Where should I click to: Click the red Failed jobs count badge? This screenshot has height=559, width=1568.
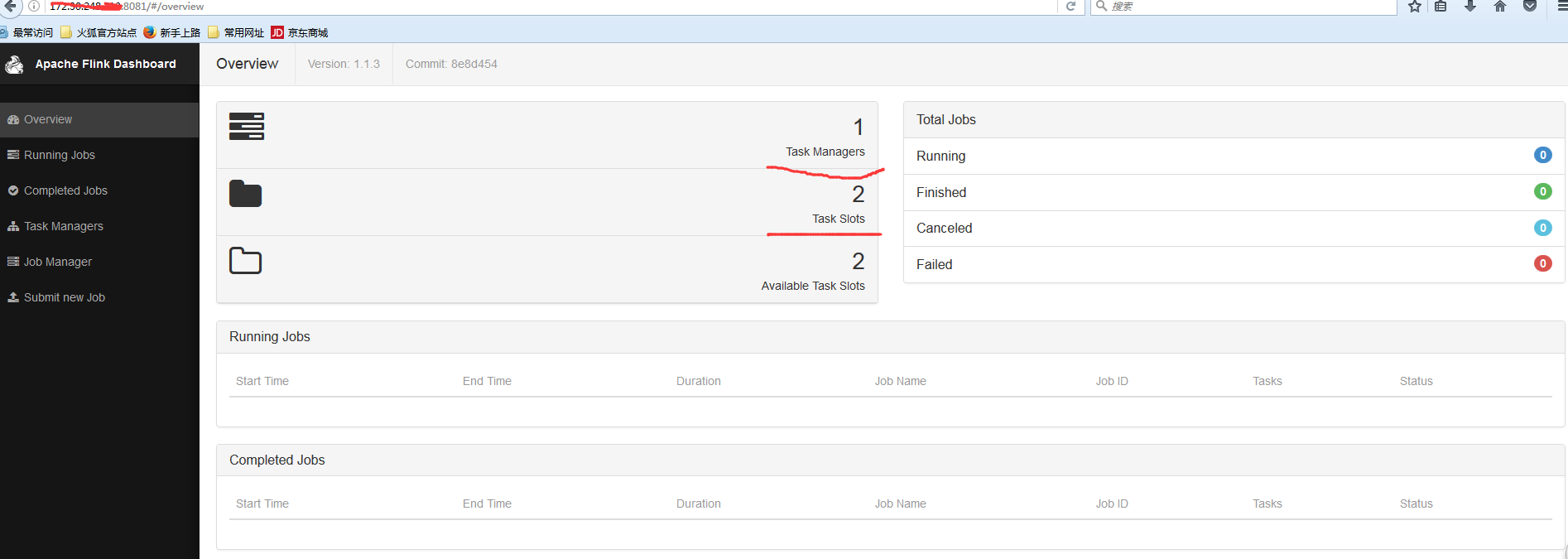[x=1543, y=263]
